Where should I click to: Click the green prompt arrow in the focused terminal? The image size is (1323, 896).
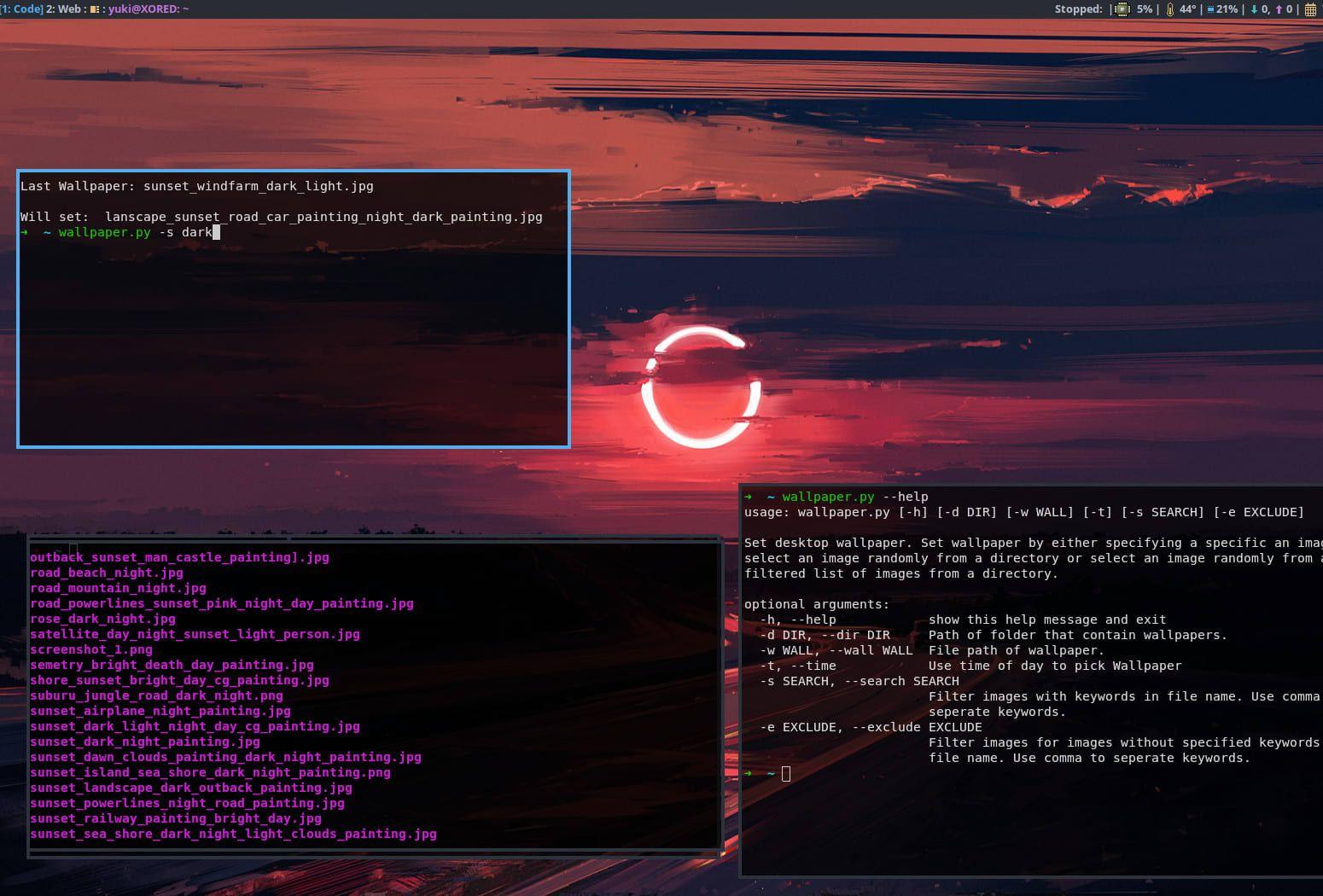click(x=23, y=232)
